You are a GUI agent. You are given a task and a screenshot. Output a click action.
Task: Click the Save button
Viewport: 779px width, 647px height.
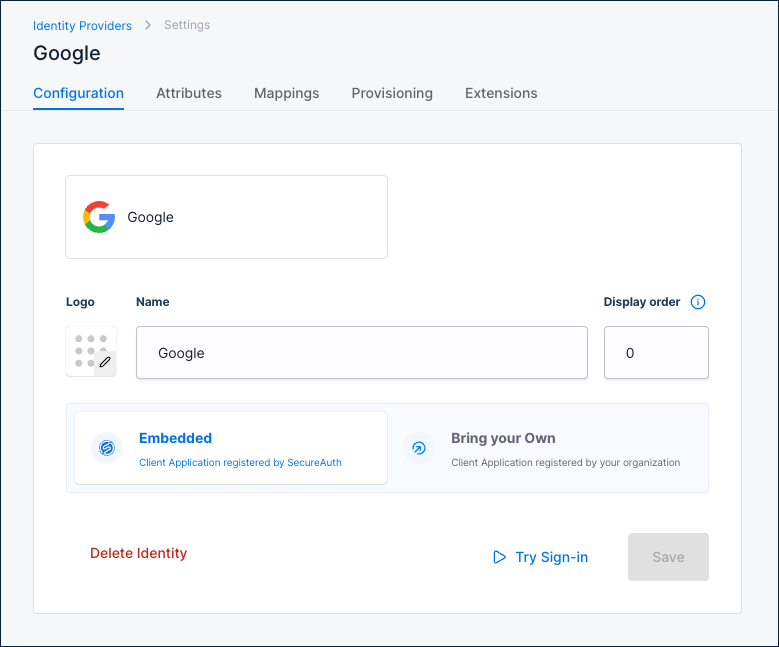pos(668,557)
